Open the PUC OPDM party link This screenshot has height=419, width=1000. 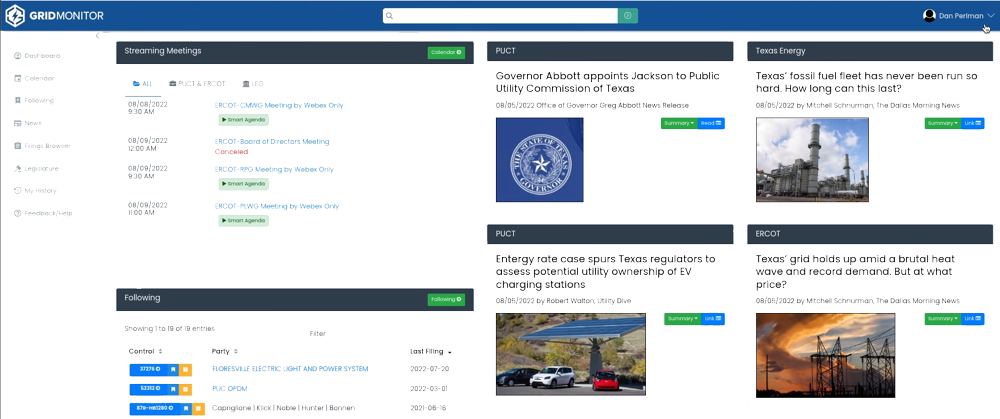pos(229,388)
